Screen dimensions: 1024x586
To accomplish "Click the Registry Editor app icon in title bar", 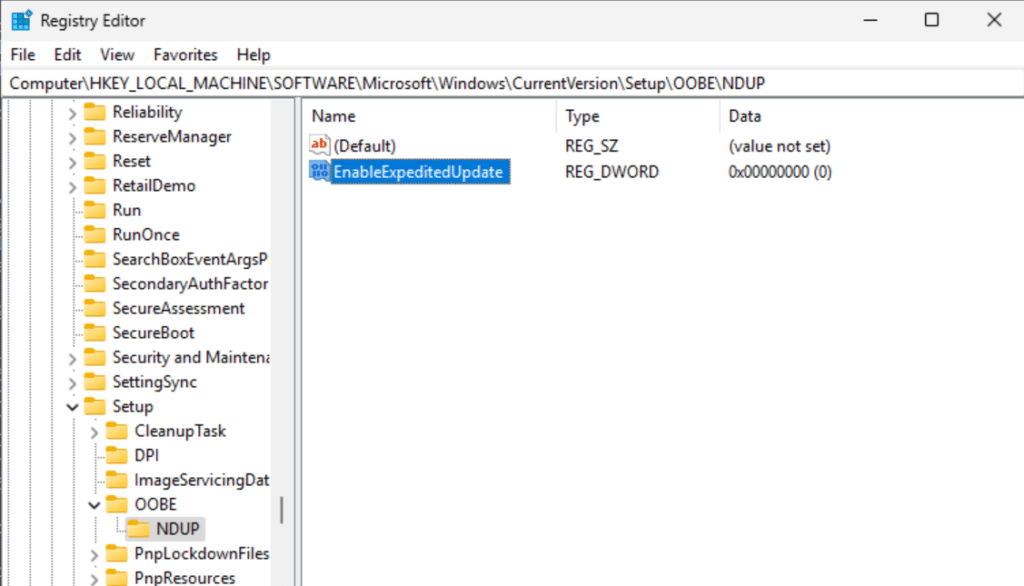I will (x=21, y=20).
